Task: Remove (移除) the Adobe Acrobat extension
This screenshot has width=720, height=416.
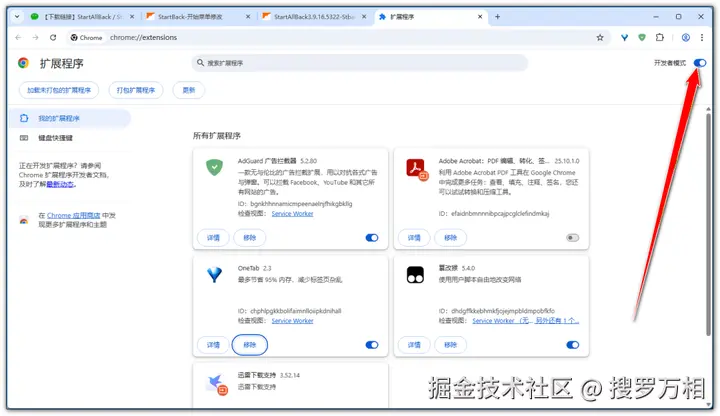Action: pos(450,238)
